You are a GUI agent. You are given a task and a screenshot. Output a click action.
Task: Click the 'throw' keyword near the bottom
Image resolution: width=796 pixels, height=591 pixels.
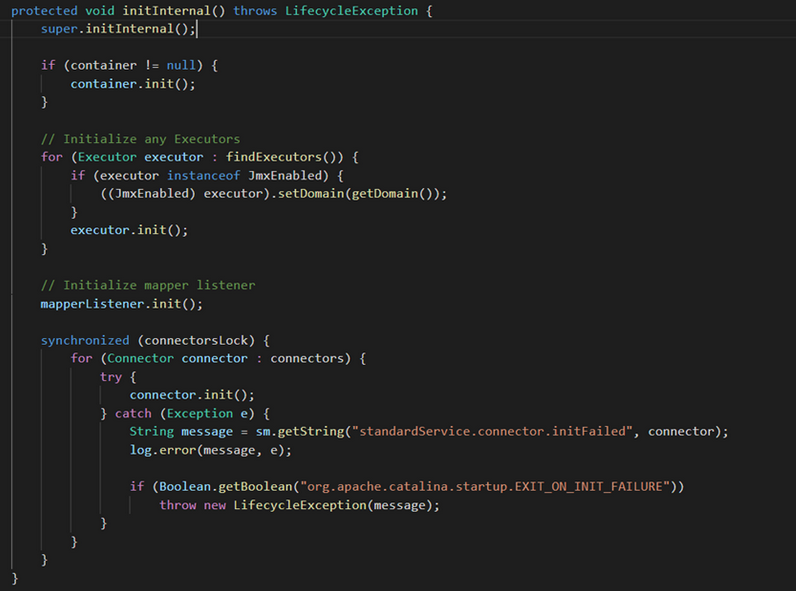[177, 506]
